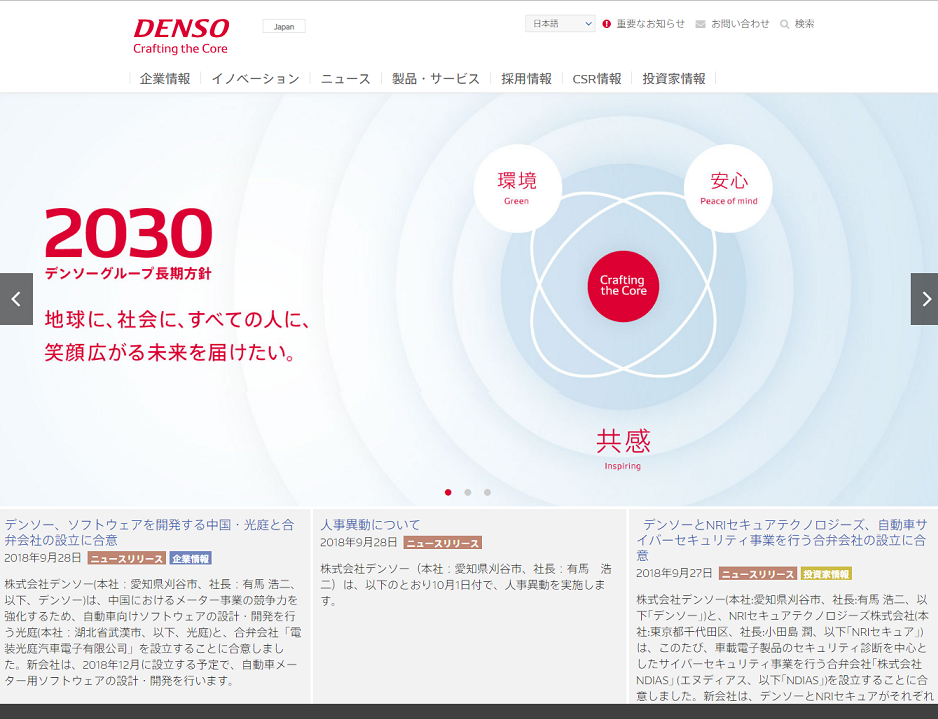Select the second carousel dot indicator

point(468,492)
